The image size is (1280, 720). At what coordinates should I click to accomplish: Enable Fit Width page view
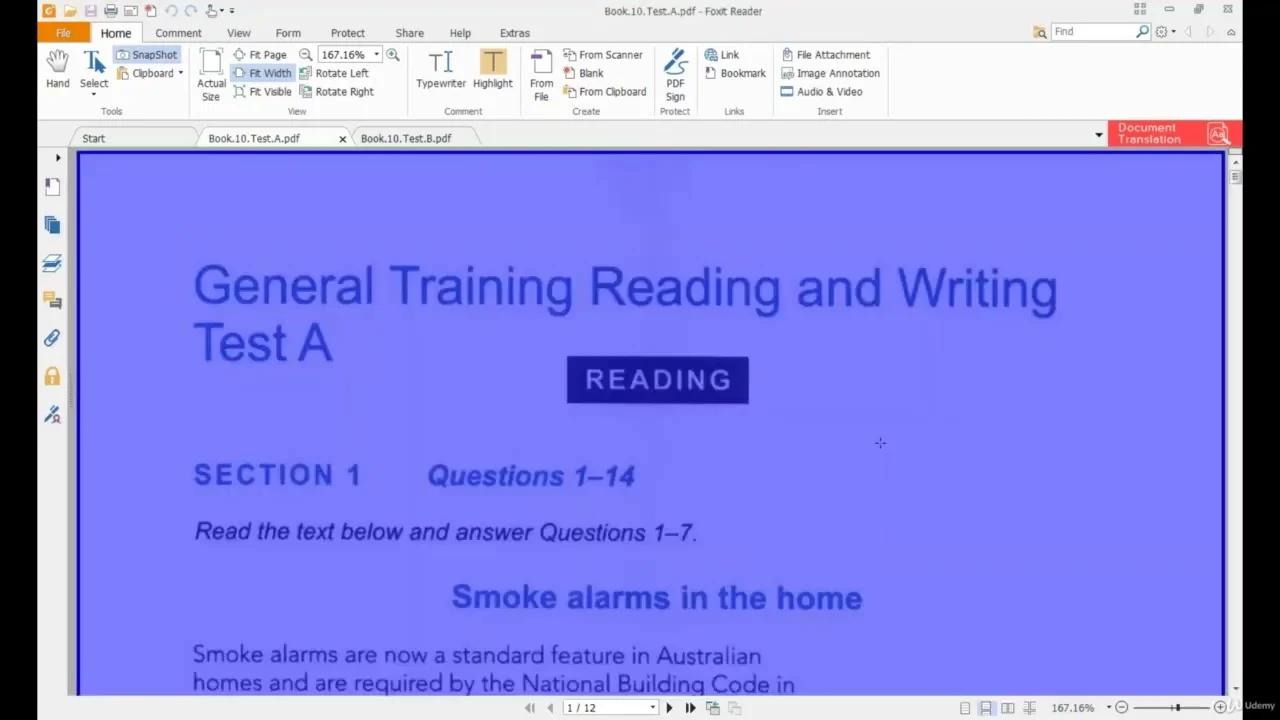point(269,72)
